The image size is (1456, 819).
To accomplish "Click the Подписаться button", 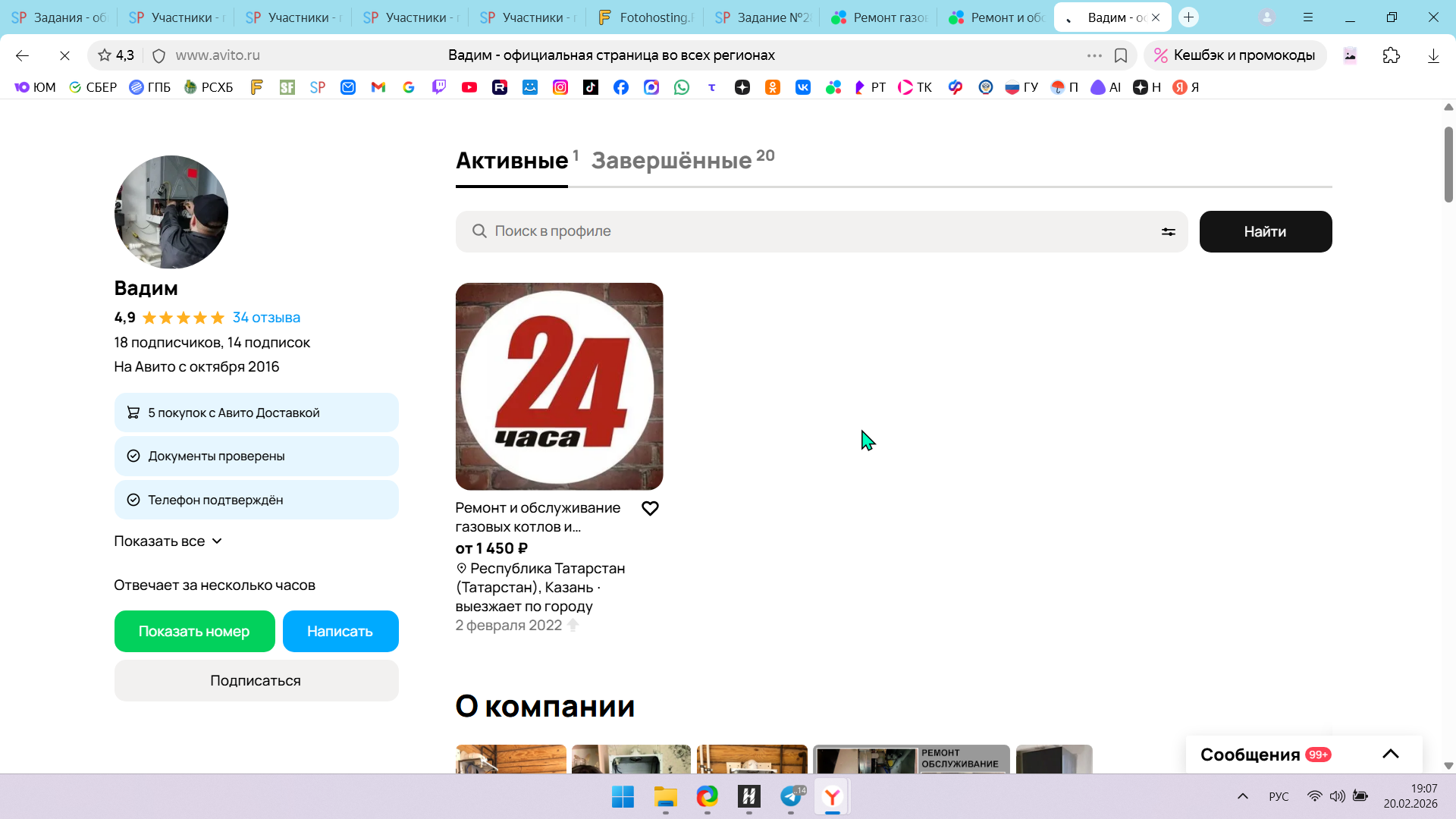I will [x=256, y=680].
